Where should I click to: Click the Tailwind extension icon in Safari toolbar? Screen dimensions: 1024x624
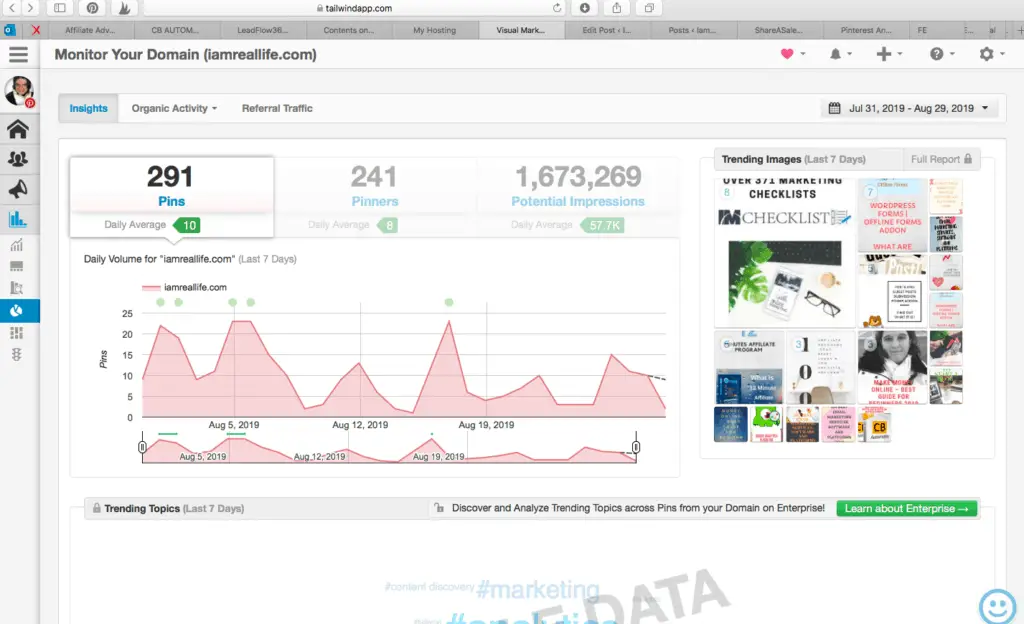coord(124,8)
